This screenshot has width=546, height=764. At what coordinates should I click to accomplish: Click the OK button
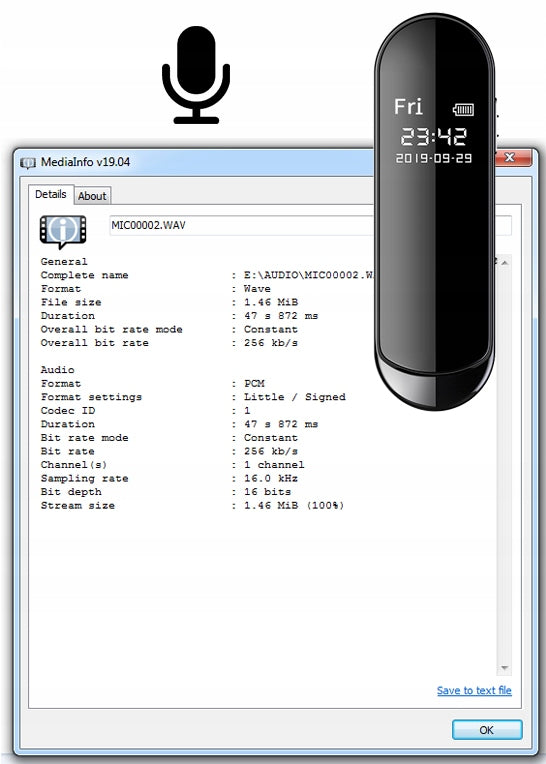click(x=487, y=730)
